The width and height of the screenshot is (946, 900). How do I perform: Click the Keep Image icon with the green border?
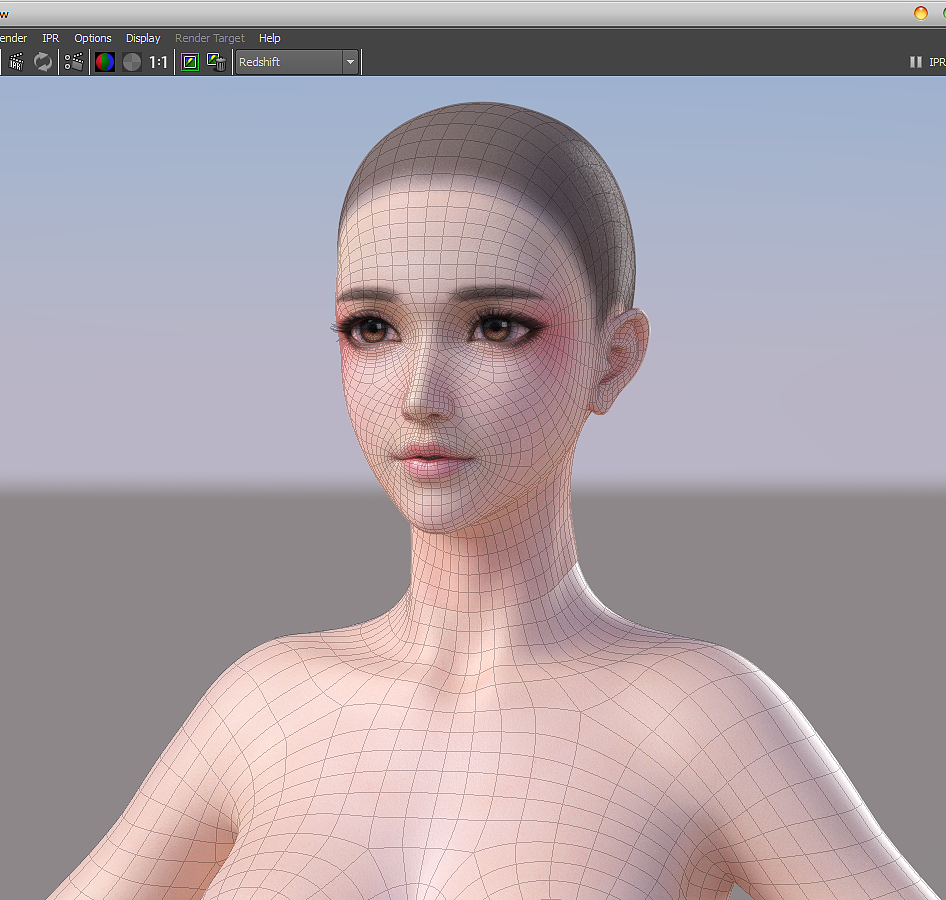coord(190,62)
